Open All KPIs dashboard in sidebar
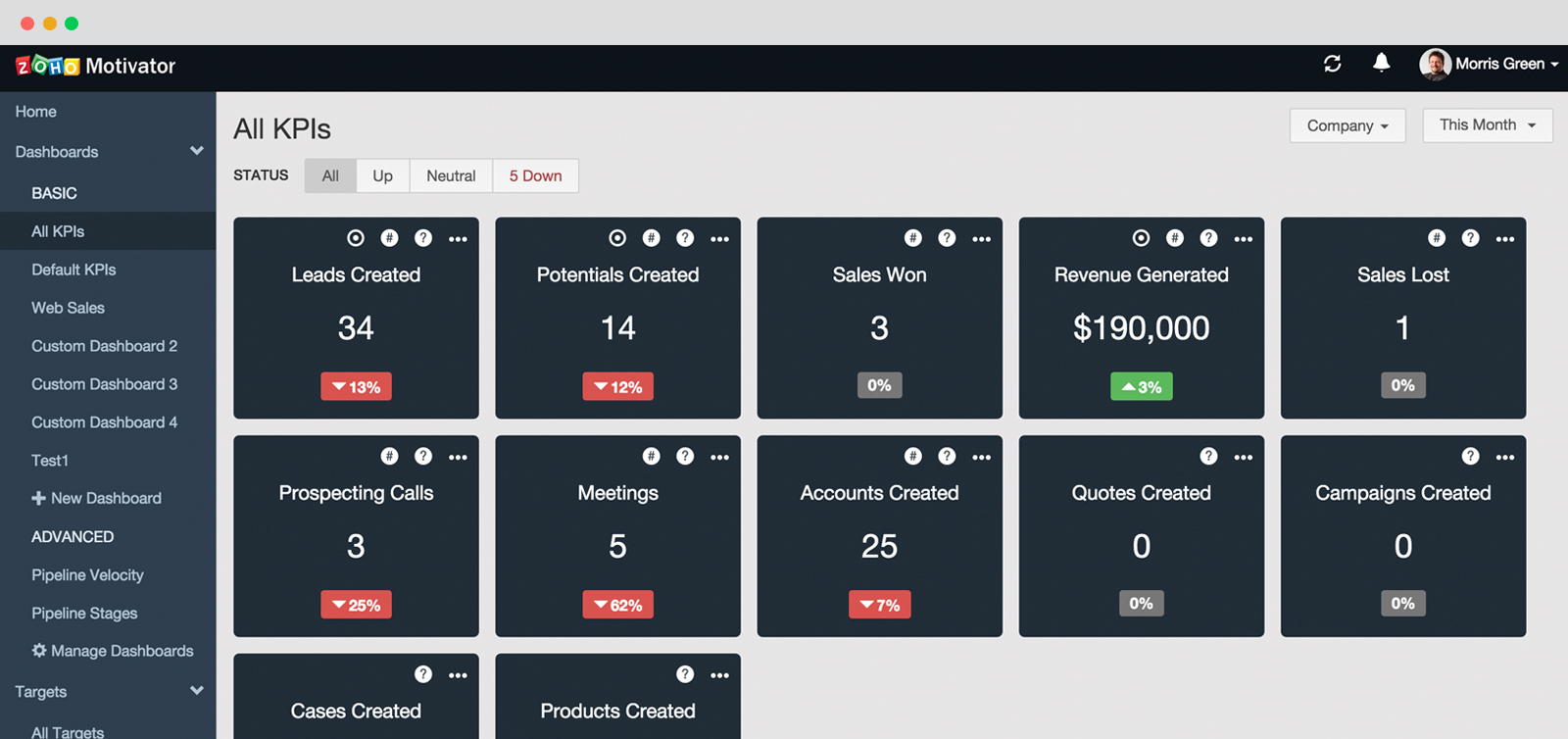Image resolution: width=1568 pixels, height=739 pixels. (108, 231)
